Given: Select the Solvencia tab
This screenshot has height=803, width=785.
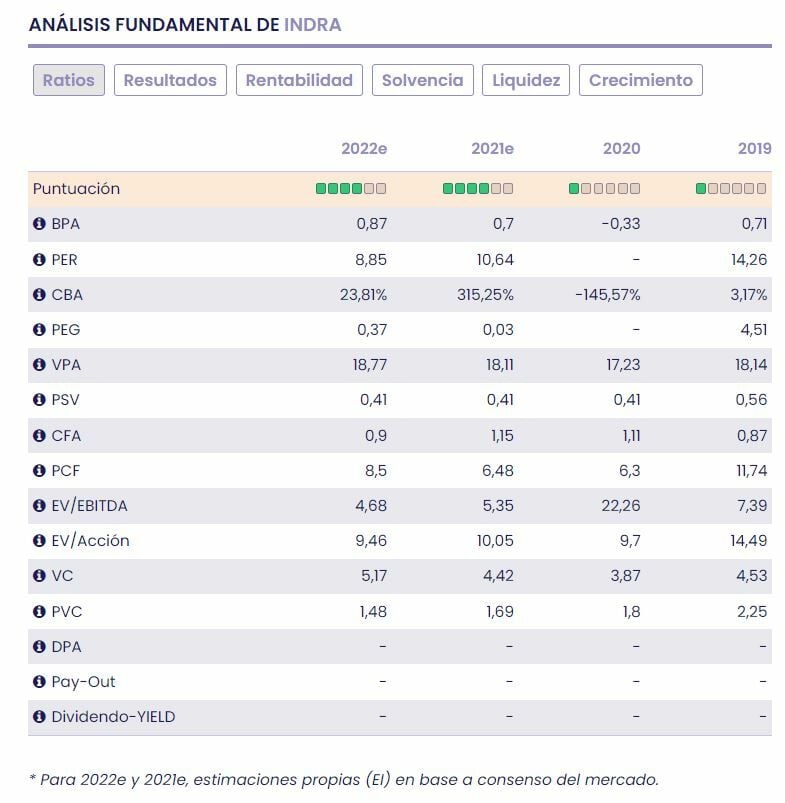Looking at the screenshot, I should [422, 81].
